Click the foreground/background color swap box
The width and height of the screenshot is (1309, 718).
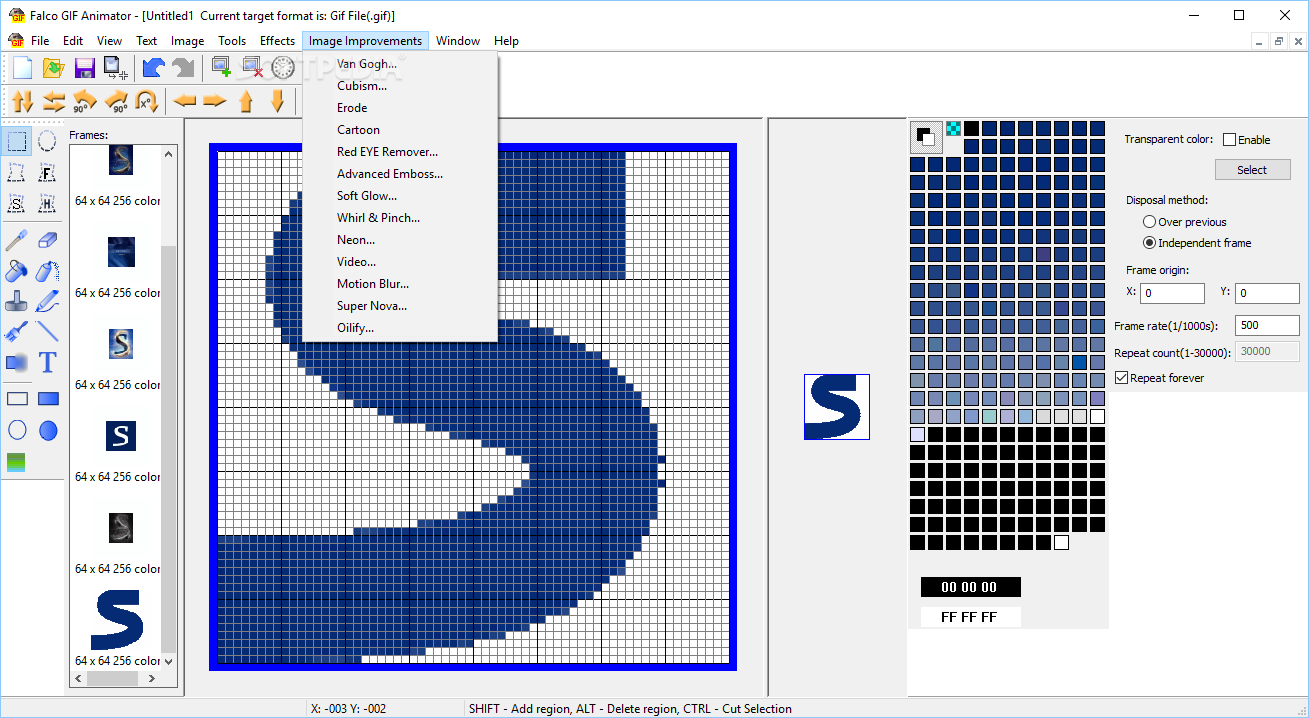click(x=925, y=137)
